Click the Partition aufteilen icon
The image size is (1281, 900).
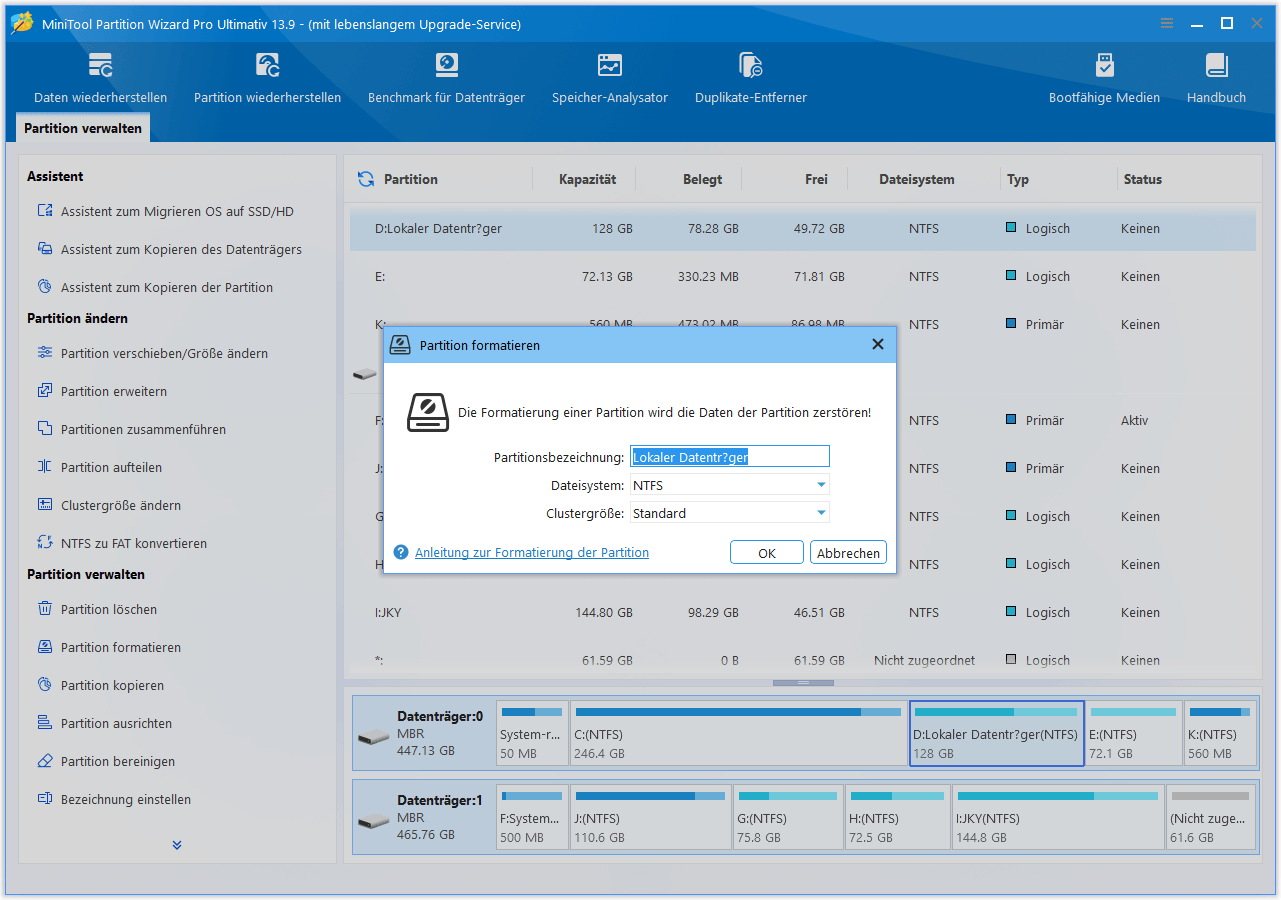pos(44,467)
